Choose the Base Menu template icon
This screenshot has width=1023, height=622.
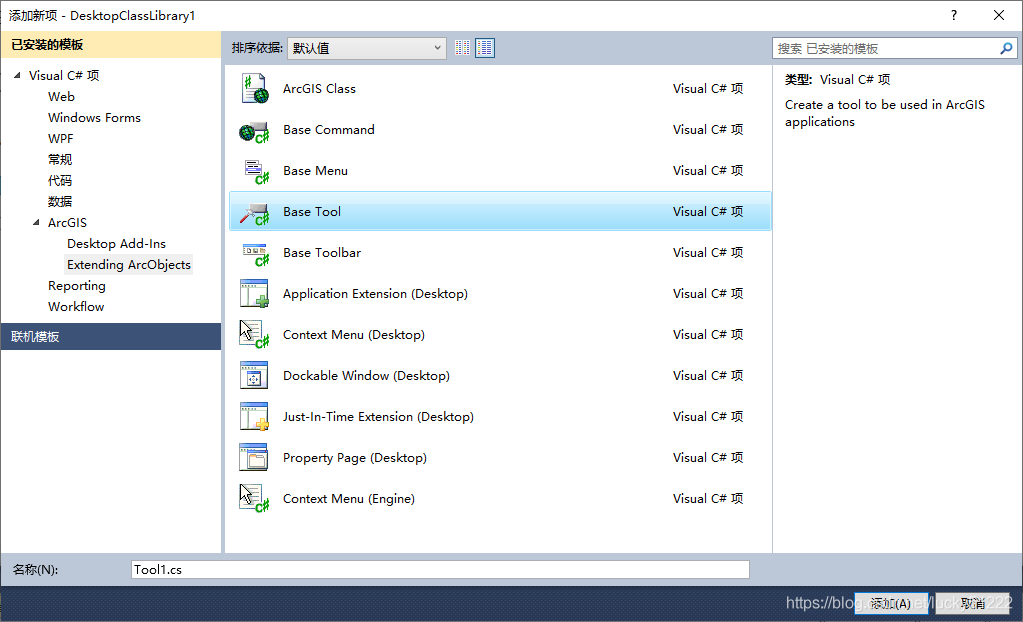tap(254, 171)
